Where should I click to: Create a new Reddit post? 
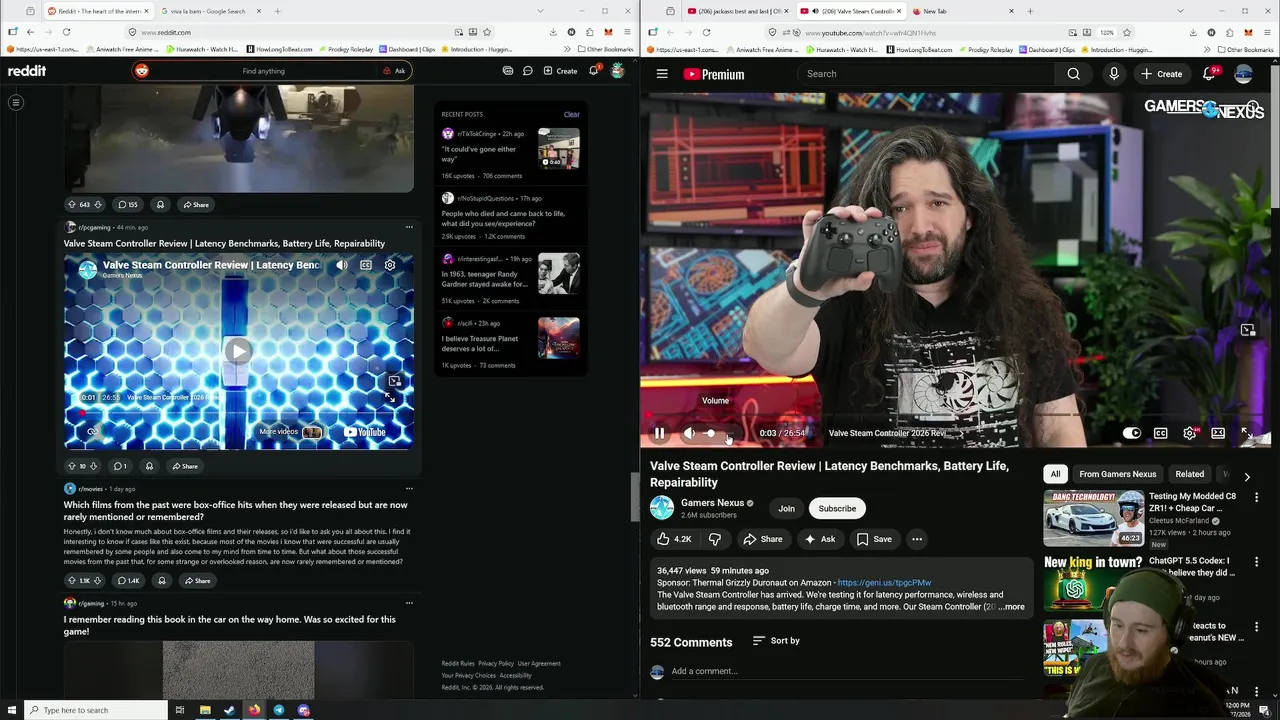[x=560, y=71]
